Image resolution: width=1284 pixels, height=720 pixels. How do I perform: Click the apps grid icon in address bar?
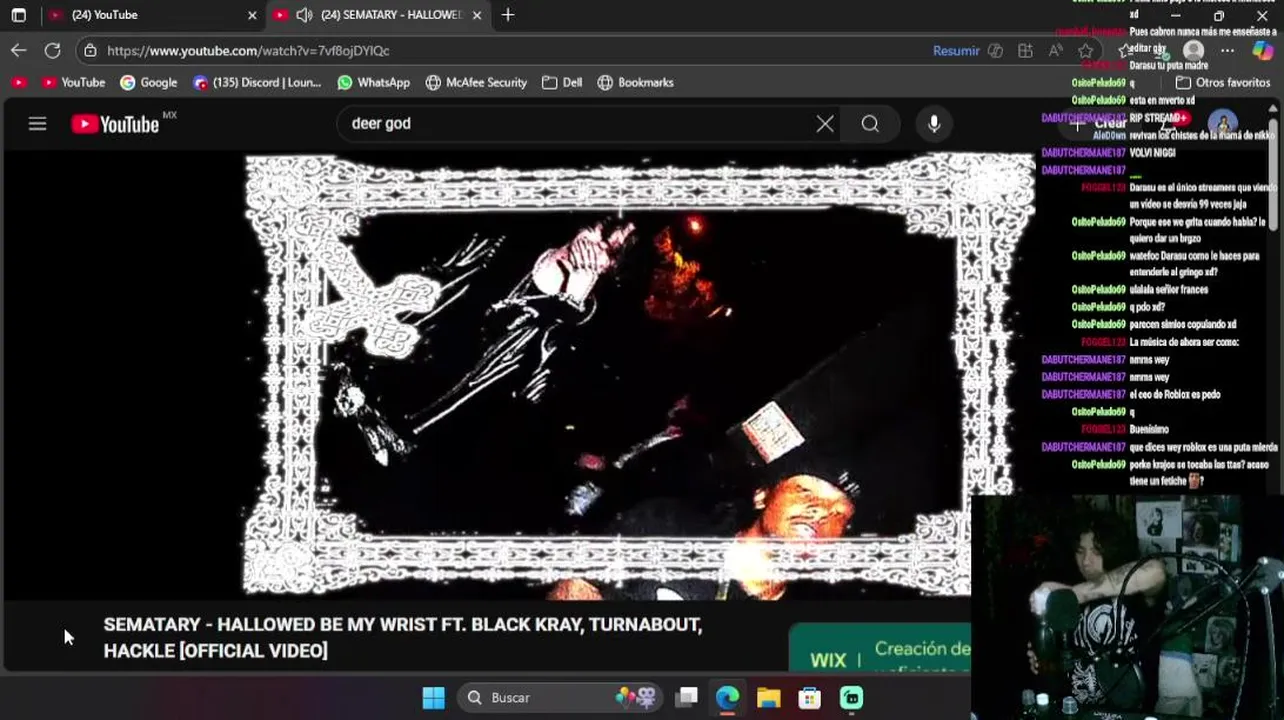click(1025, 50)
